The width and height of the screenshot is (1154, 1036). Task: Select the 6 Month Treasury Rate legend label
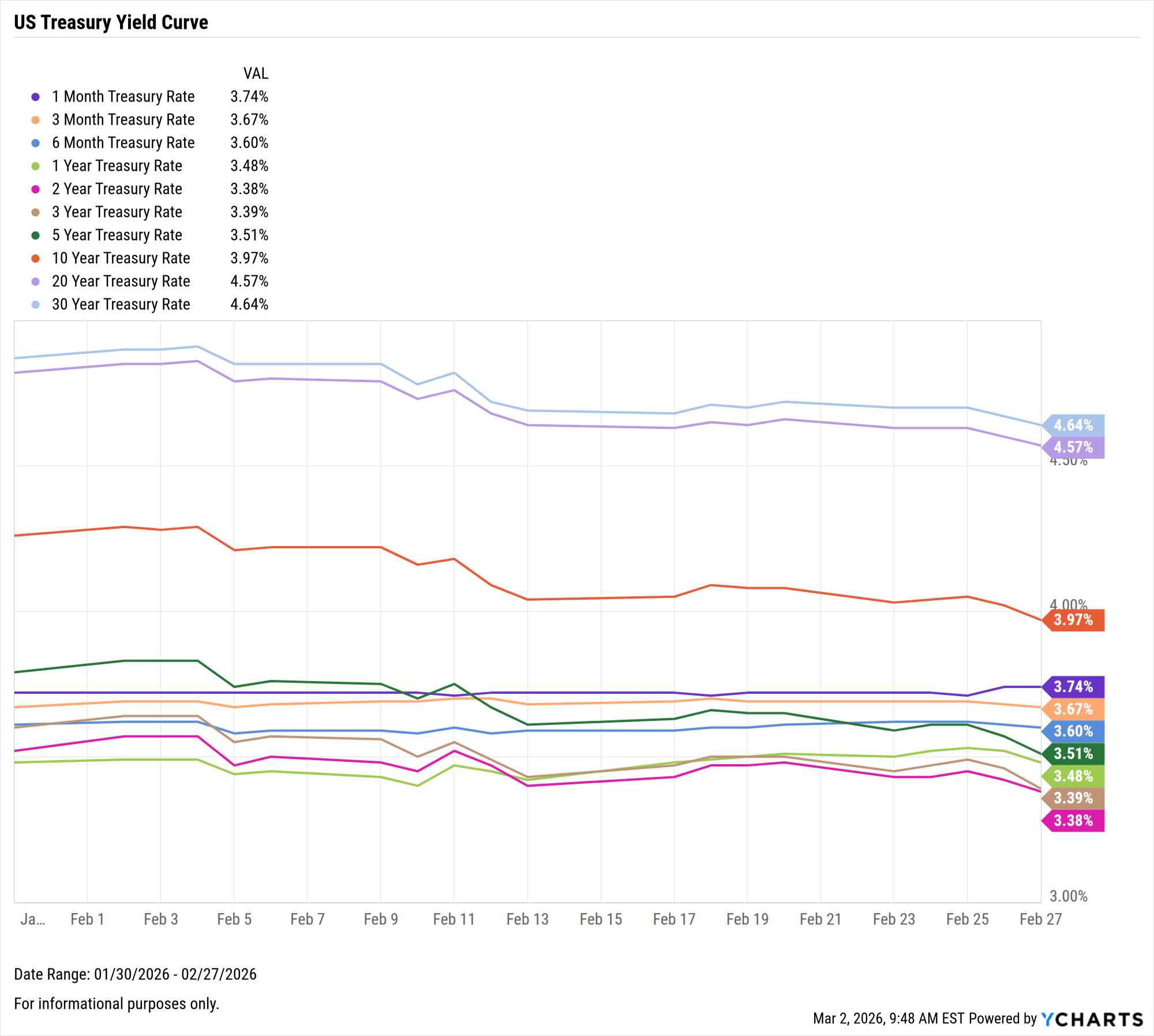123,143
